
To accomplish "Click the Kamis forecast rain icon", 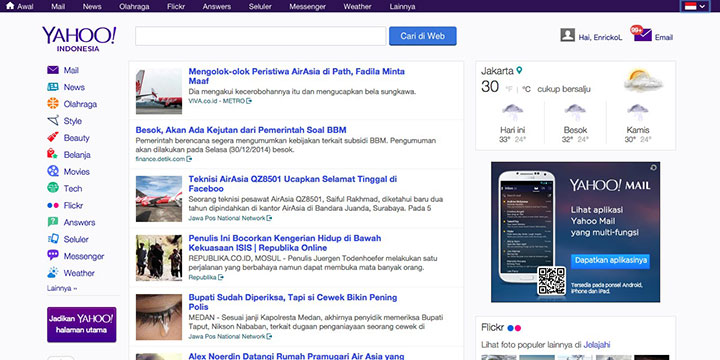I will coord(637,112).
